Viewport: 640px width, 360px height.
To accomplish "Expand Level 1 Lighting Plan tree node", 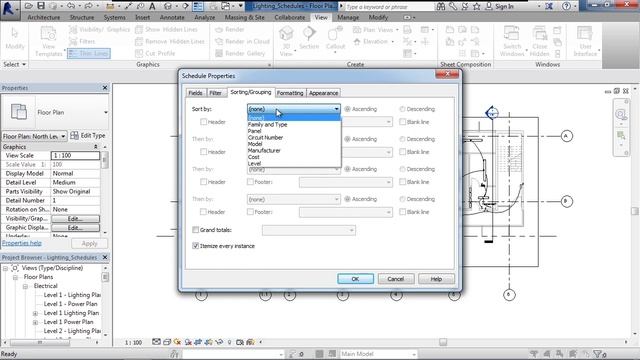I will (35, 313).
